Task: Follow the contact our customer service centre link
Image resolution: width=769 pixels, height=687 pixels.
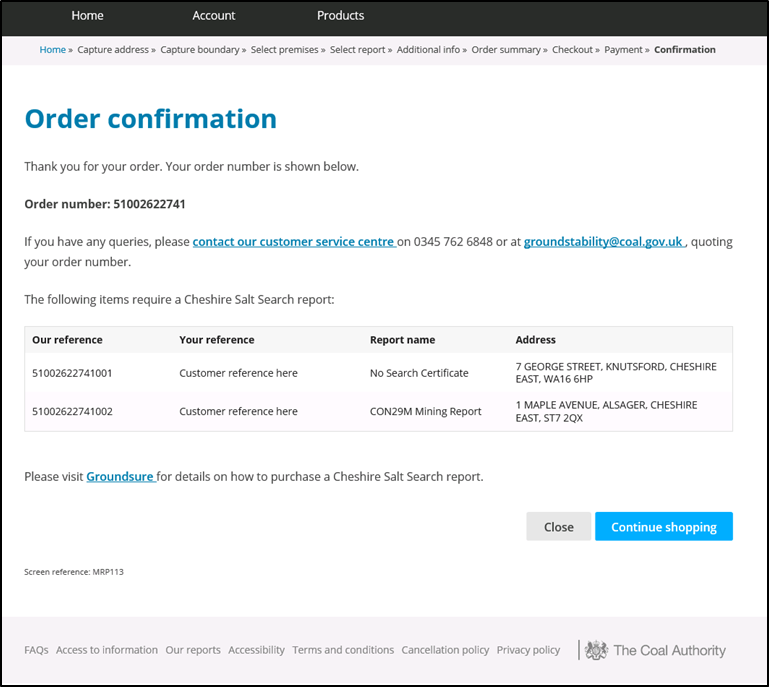Action: tap(293, 242)
